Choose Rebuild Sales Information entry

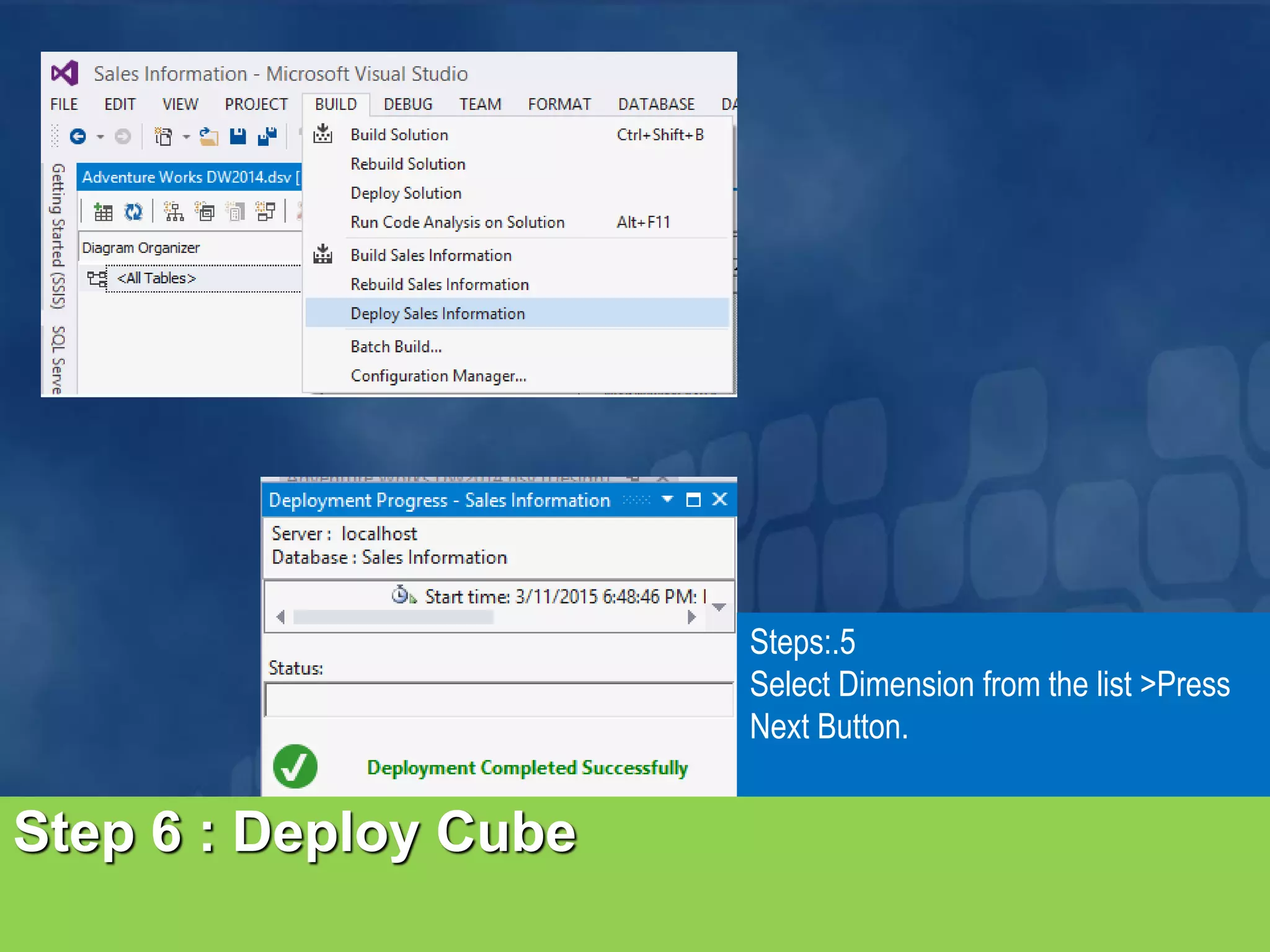click(517, 284)
